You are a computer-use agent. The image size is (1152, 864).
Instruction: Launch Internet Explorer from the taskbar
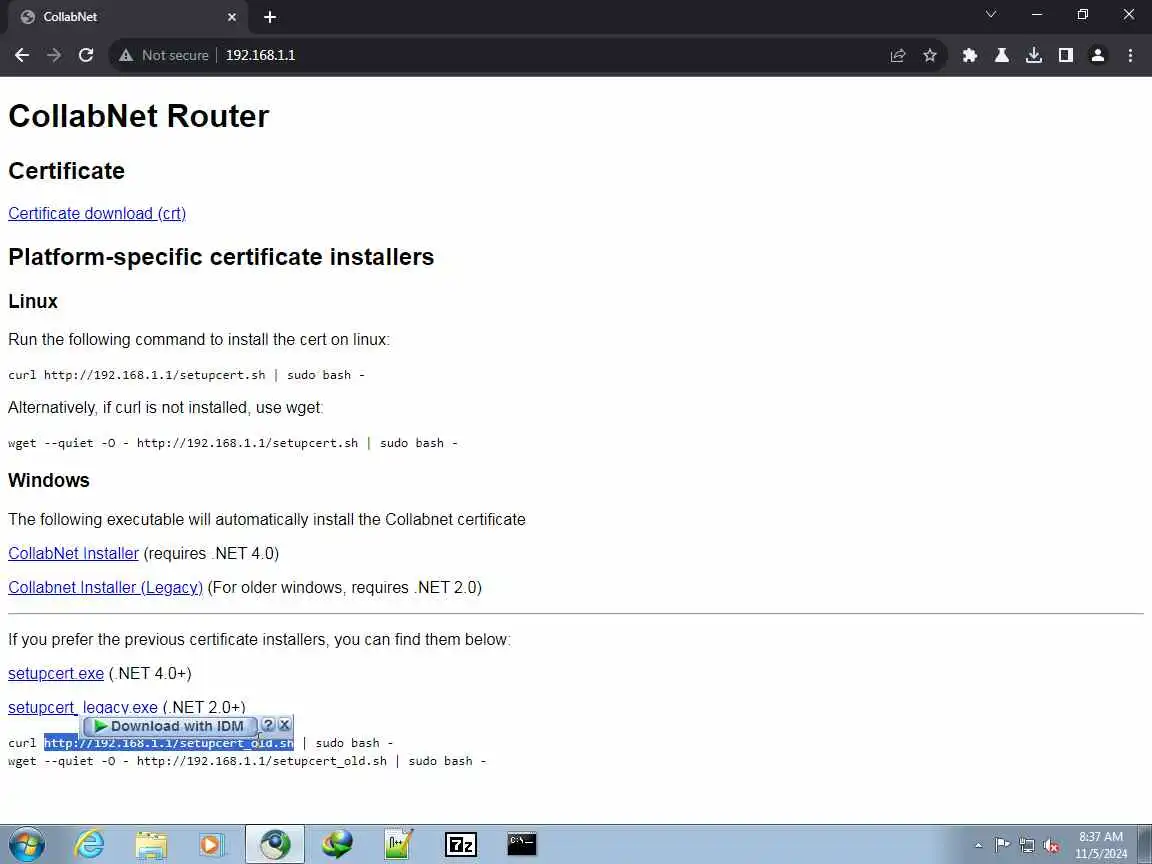pyautogui.click(x=89, y=845)
